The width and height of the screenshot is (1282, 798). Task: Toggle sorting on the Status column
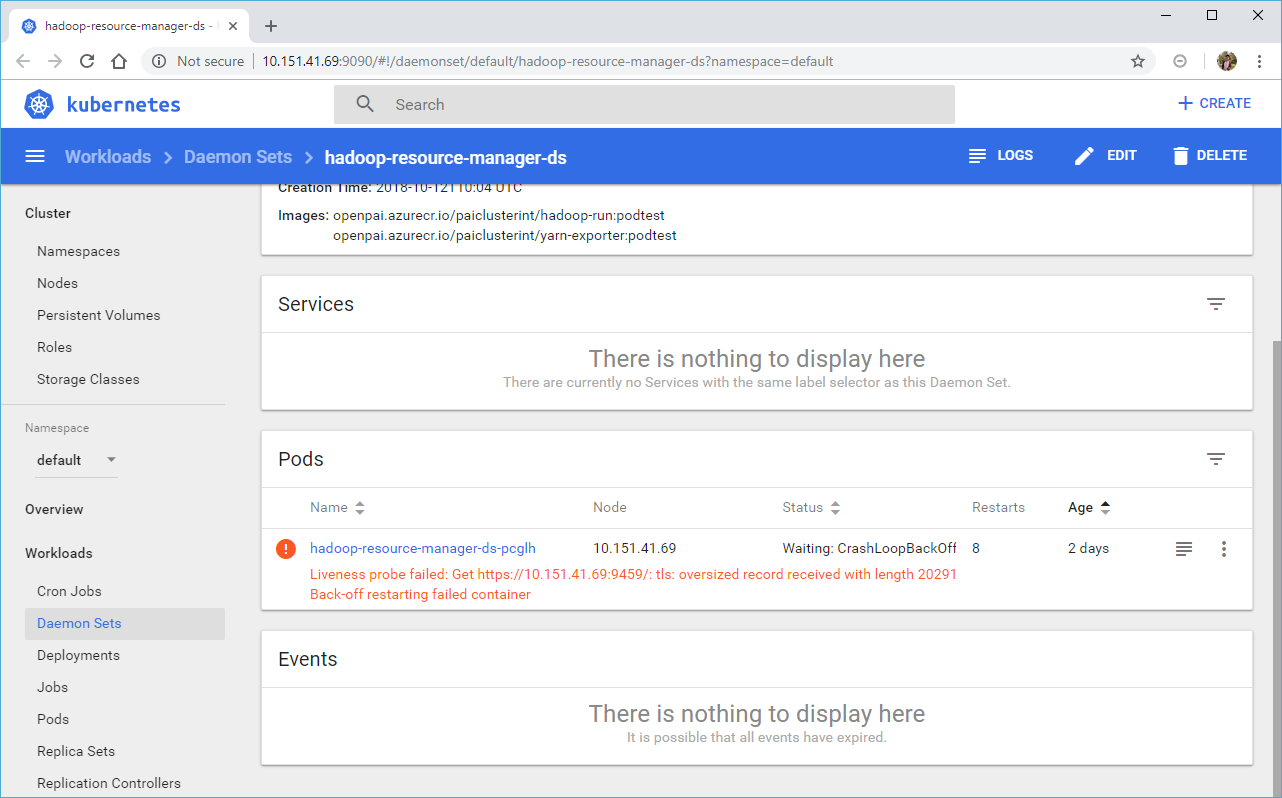pos(834,507)
